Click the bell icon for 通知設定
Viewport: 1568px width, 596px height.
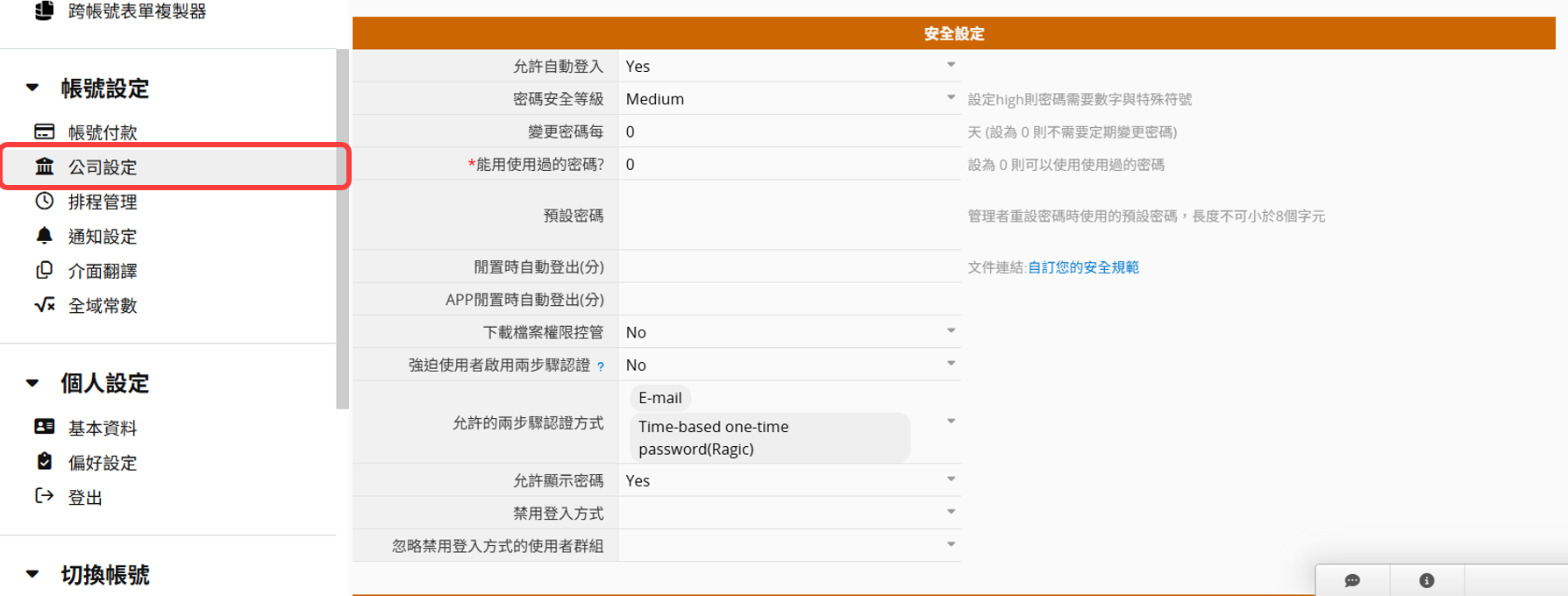click(x=44, y=236)
